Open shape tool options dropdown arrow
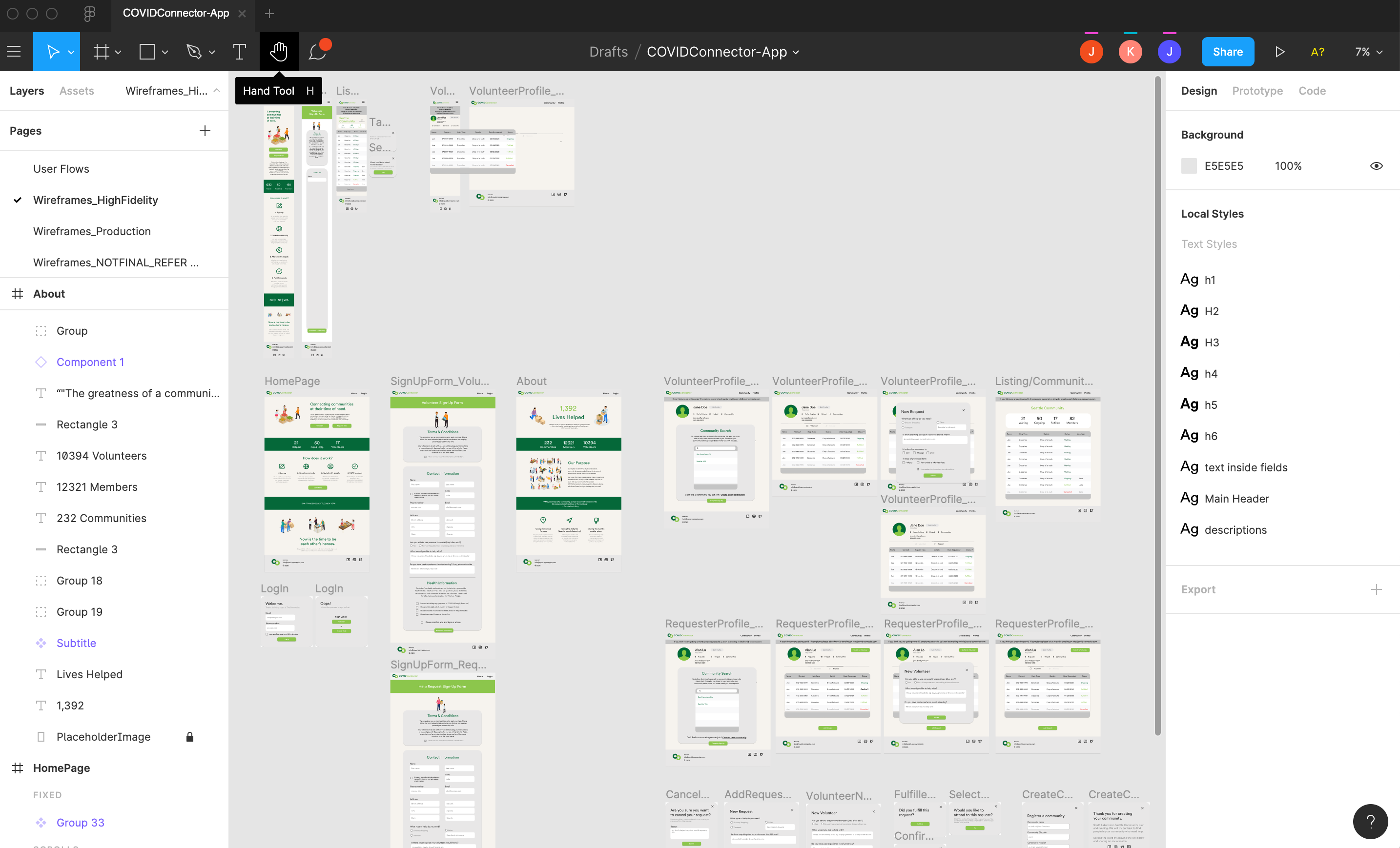The height and width of the screenshot is (848, 1400). 165,52
